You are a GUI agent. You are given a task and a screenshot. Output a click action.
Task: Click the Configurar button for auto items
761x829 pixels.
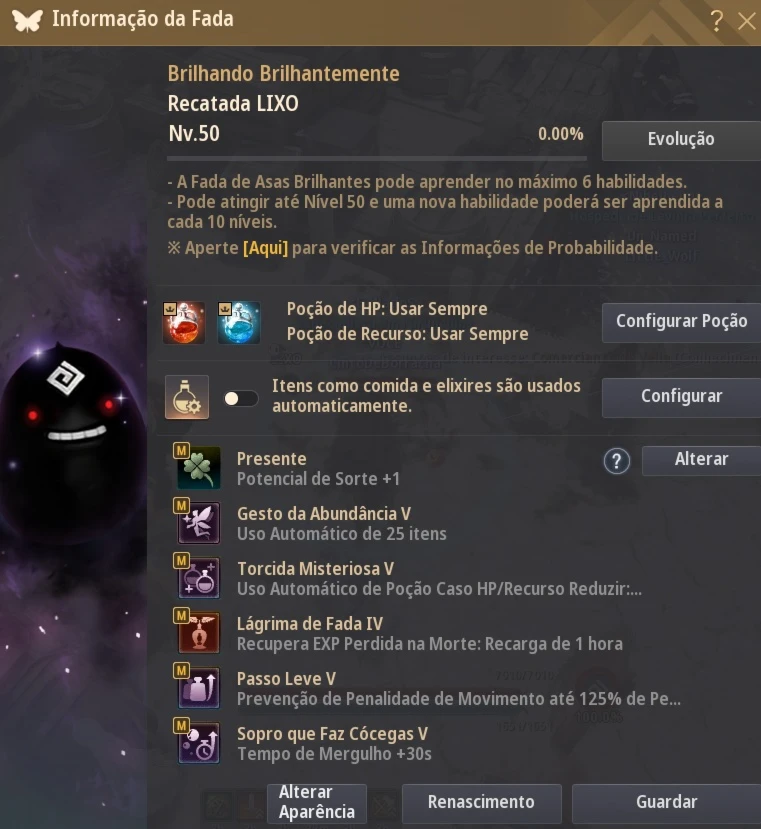681,397
